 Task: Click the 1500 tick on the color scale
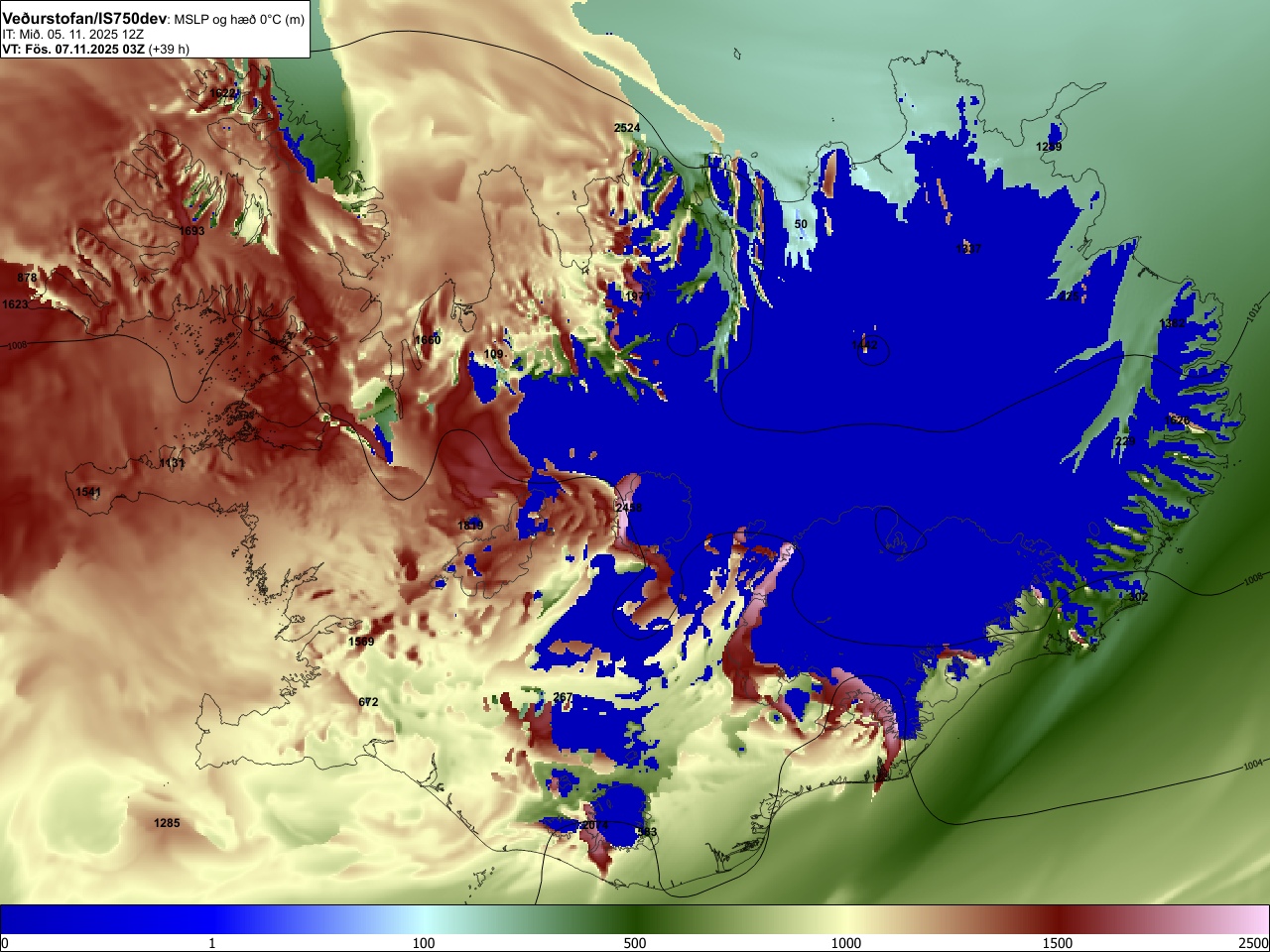click(1058, 943)
